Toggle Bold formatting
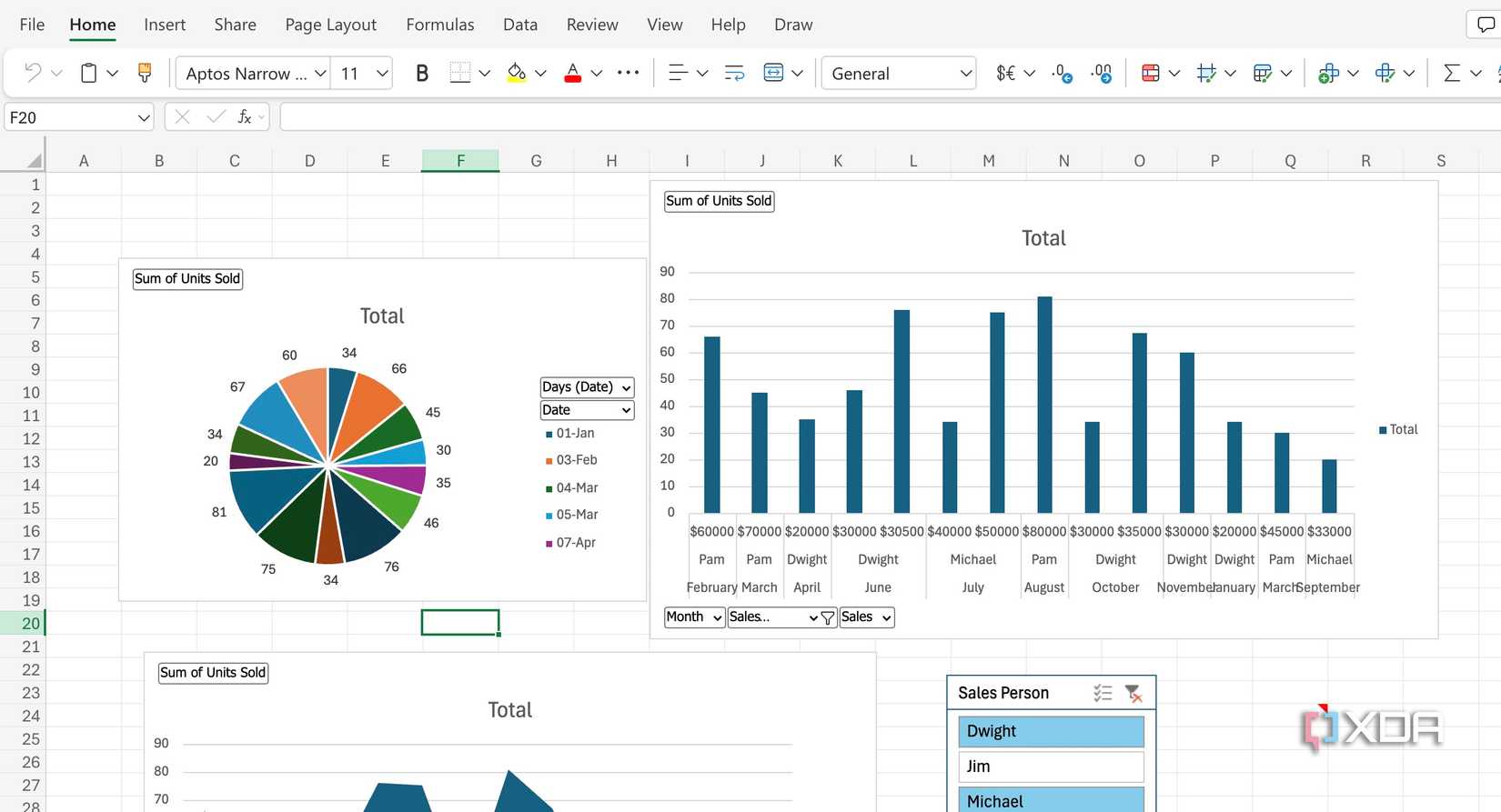1501x812 pixels. (x=422, y=73)
